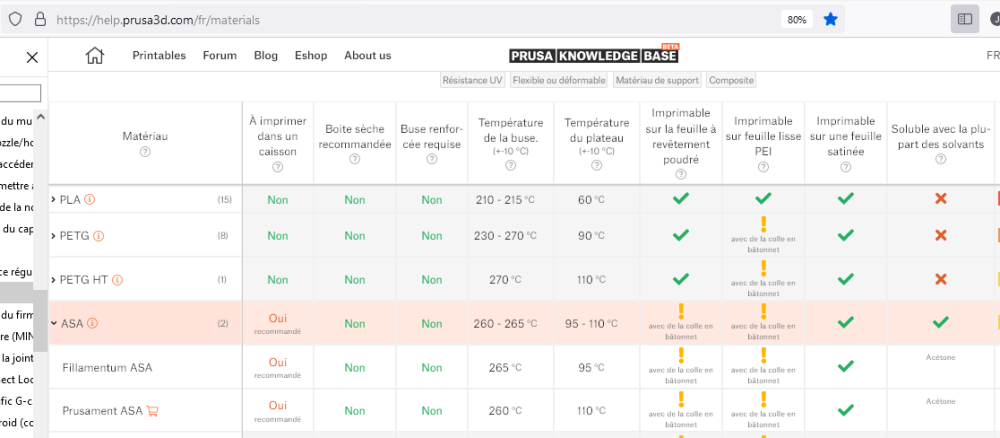
Task: Go to the Eshop menu link
Action: click(311, 56)
